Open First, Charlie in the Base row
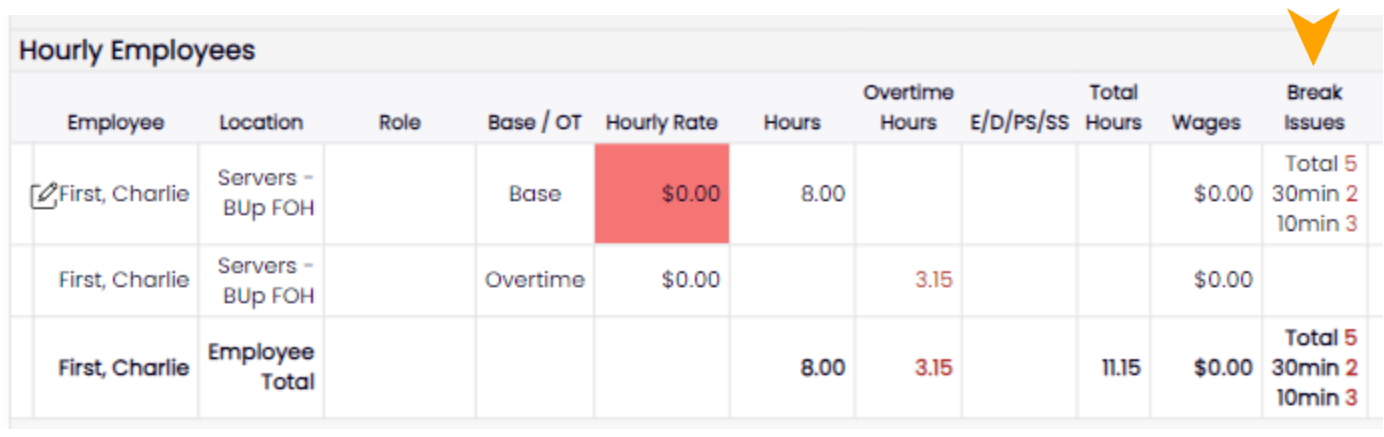The image size is (1384, 437). click(x=124, y=194)
